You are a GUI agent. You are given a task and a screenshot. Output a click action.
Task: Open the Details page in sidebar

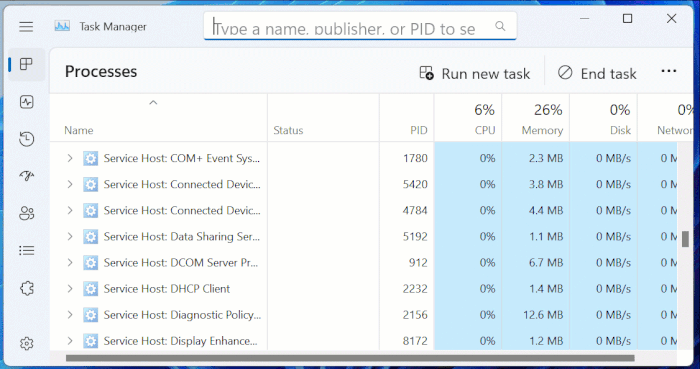(26, 250)
